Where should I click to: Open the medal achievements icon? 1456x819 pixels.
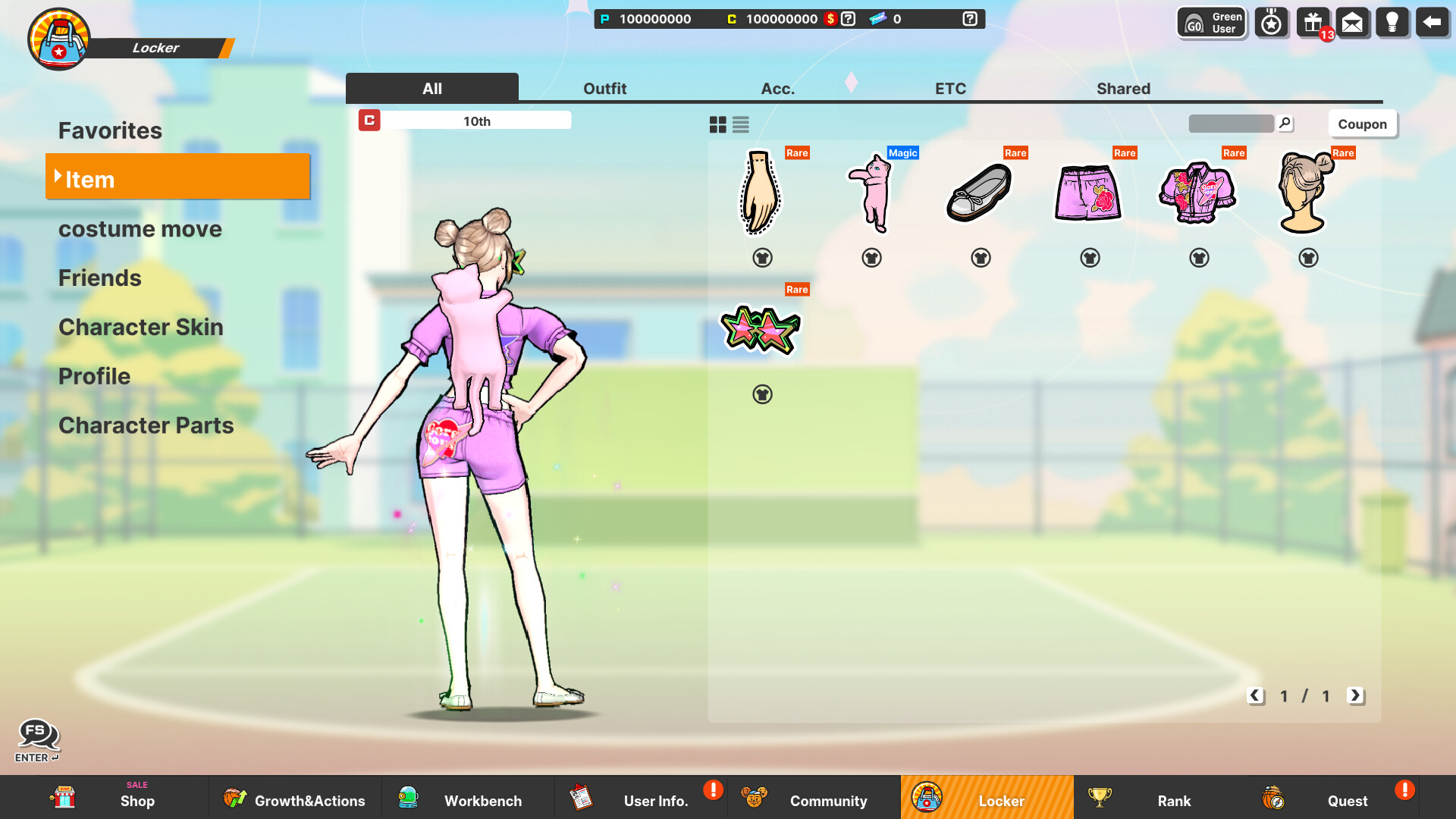(x=1272, y=22)
